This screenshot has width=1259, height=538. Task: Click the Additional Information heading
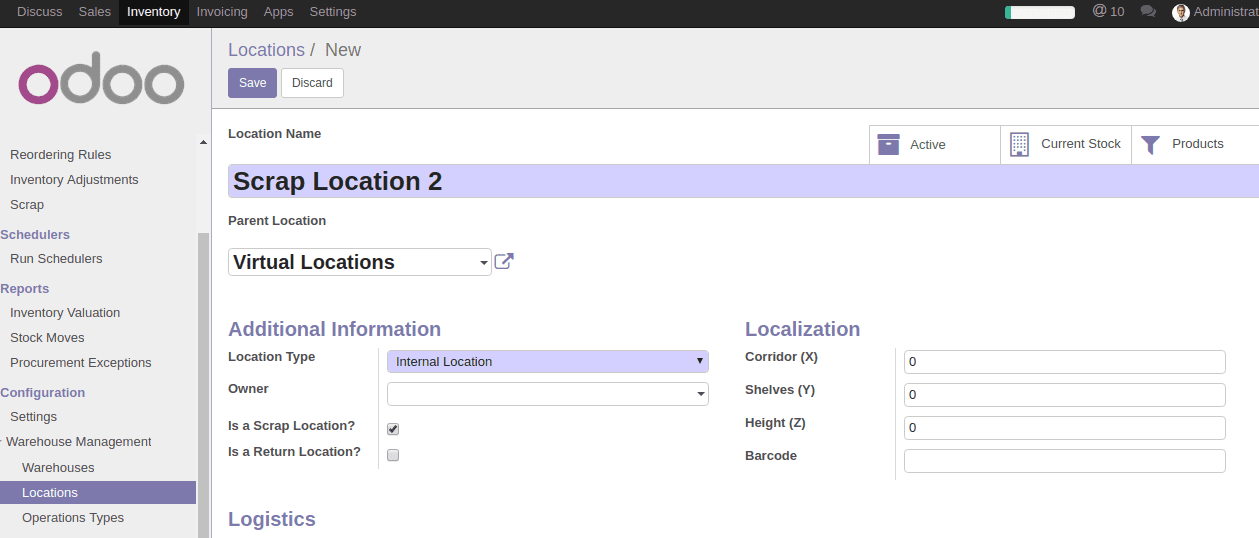click(334, 329)
